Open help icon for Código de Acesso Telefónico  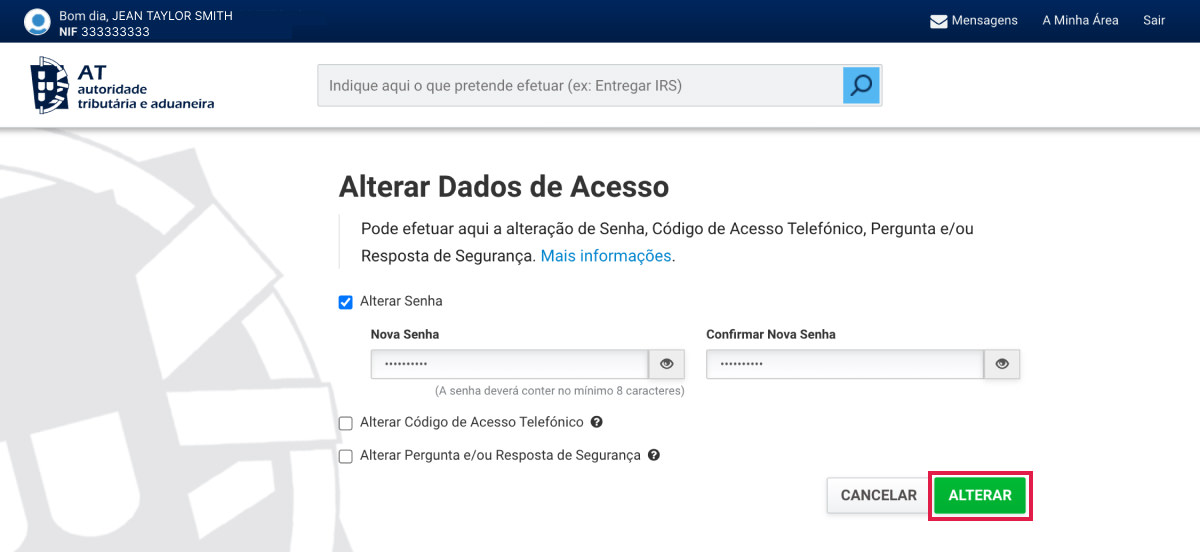coord(596,423)
